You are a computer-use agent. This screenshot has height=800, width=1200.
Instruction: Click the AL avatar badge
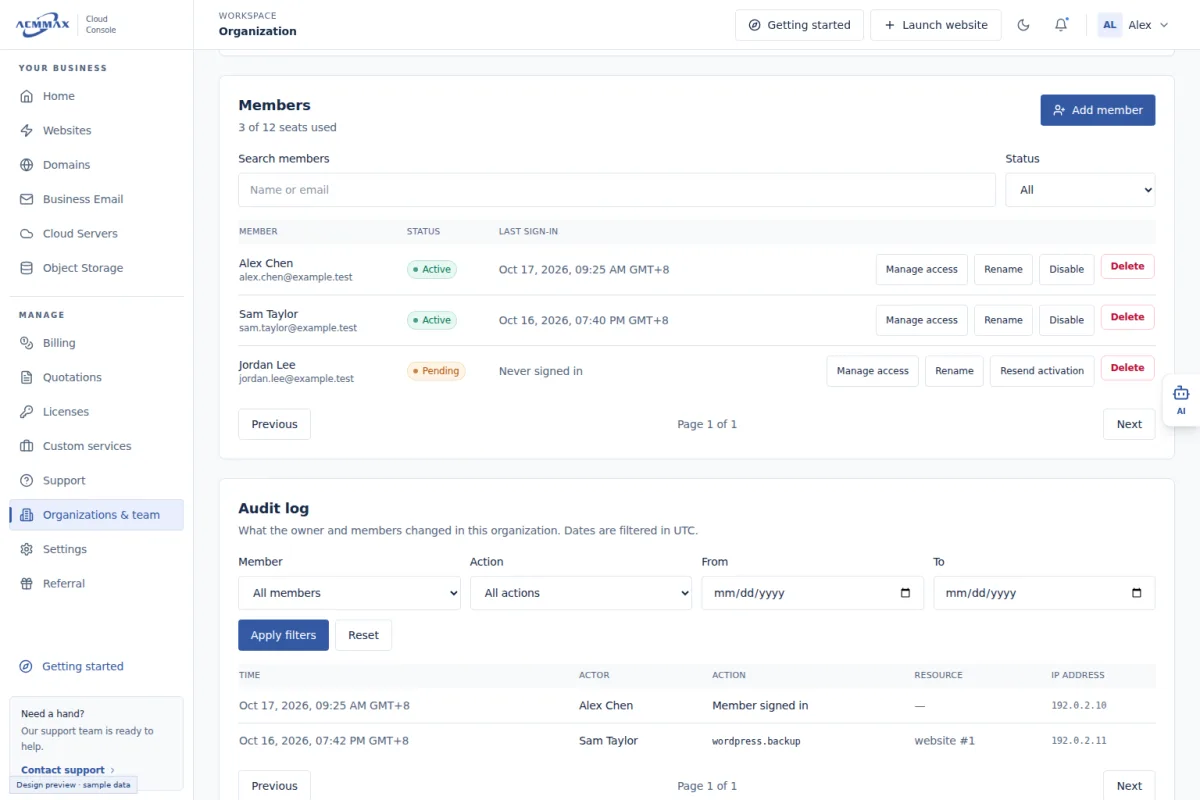tap(1110, 25)
